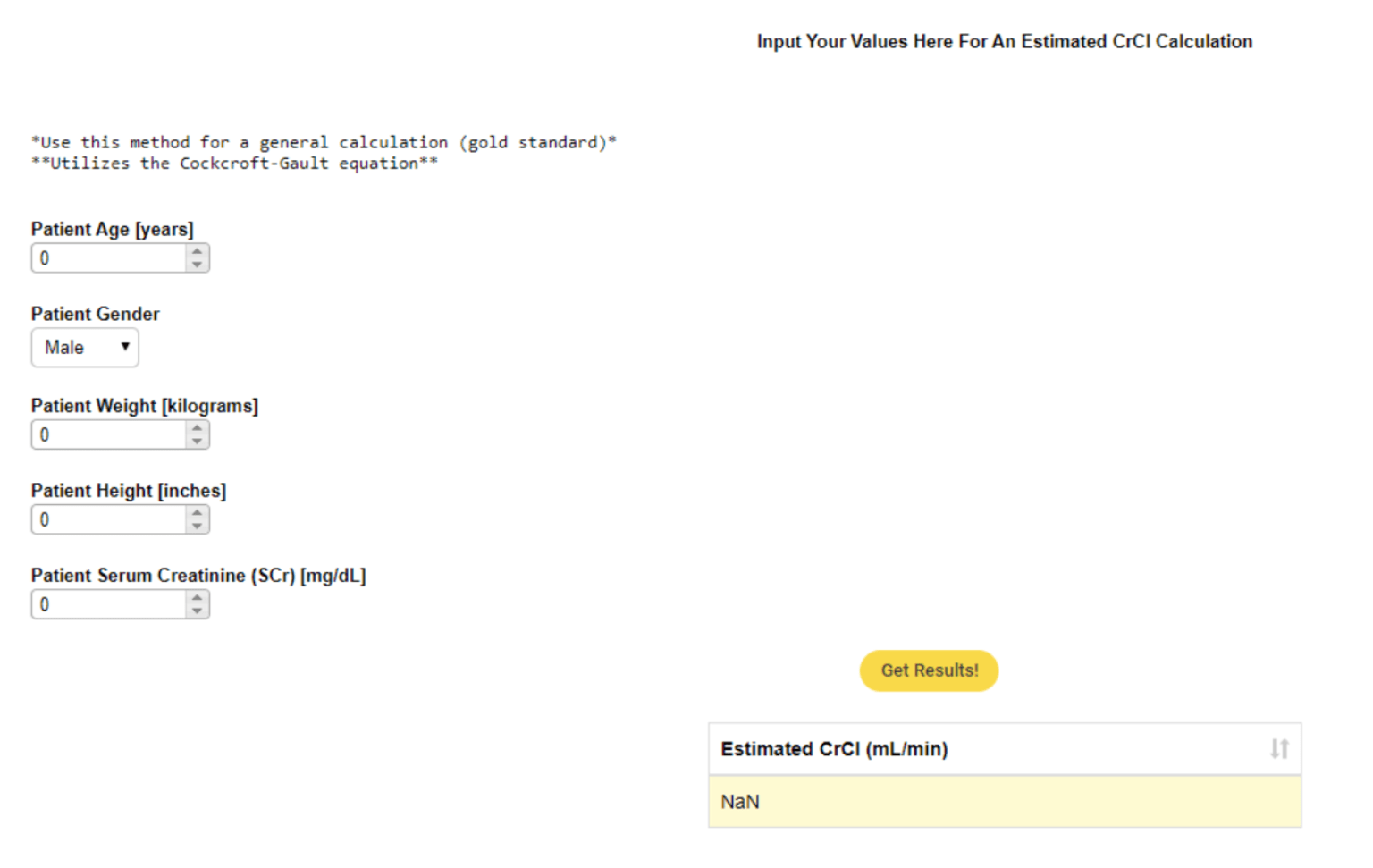Select the NaN result cell
Screen dimensions: 1373x868
tap(1005, 802)
